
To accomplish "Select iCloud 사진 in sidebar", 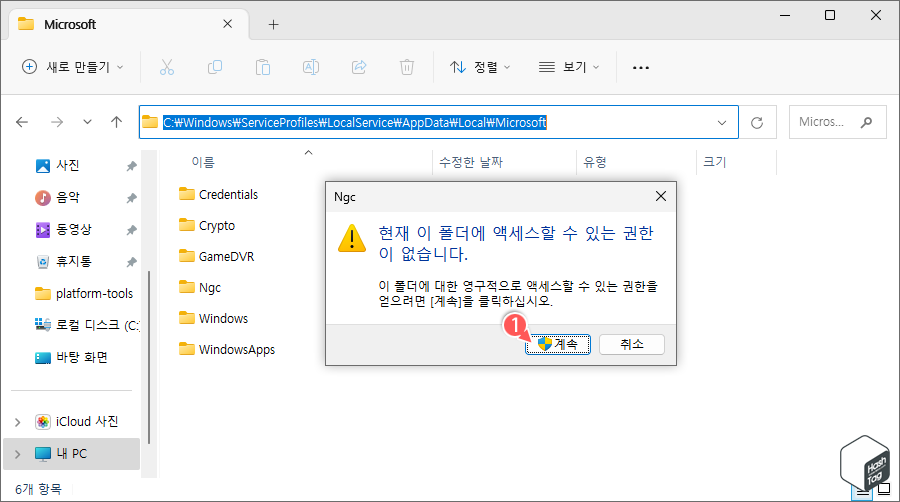I will click(x=76, y=422).
